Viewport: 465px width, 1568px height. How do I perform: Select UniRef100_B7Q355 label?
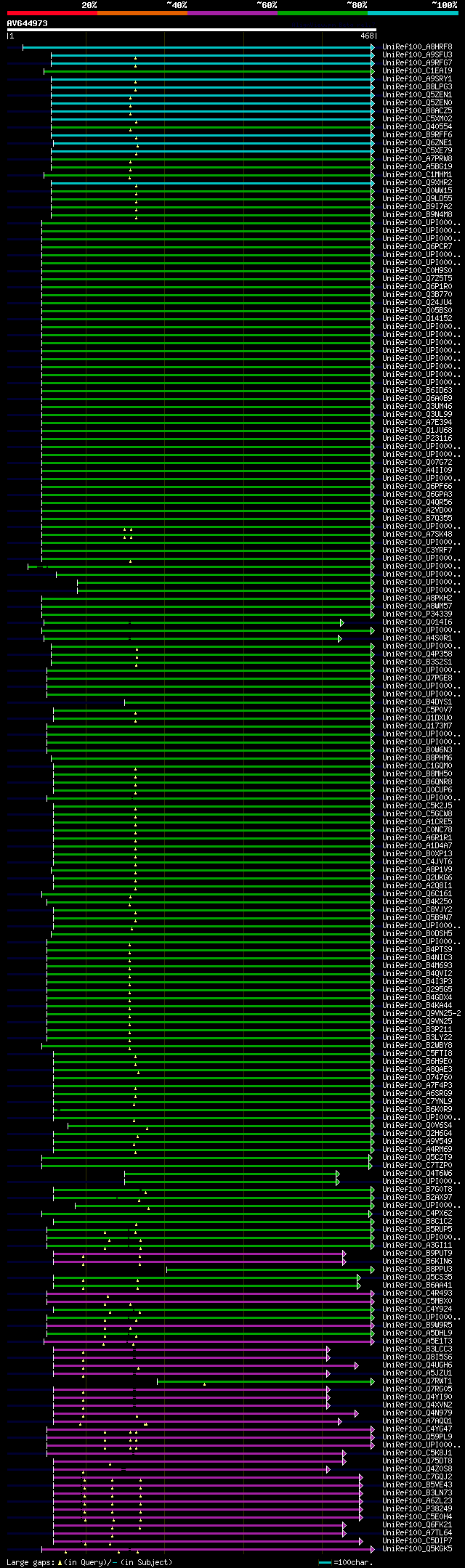coord(417,519)
